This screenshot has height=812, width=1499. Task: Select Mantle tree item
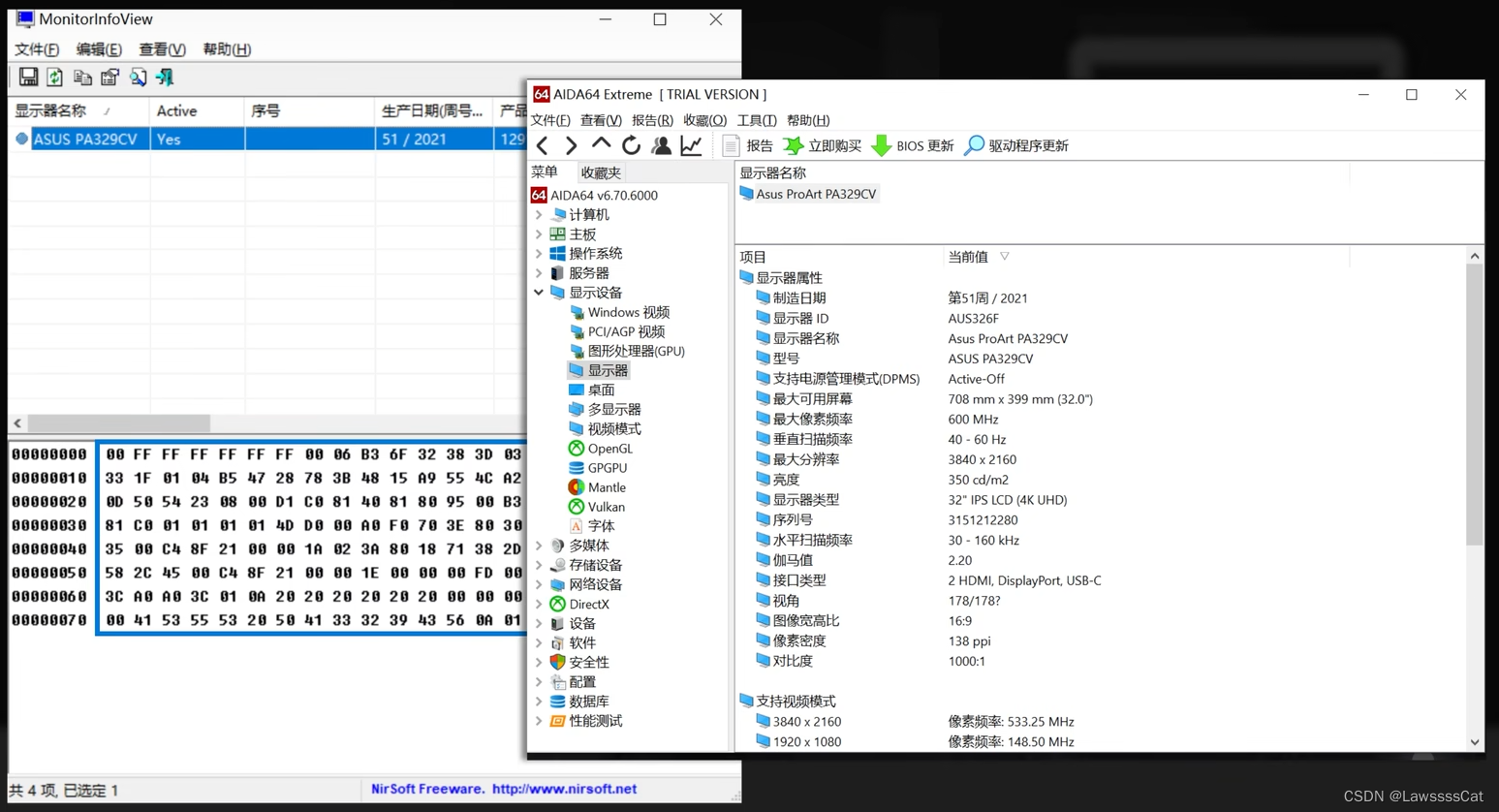click(597, 487)
